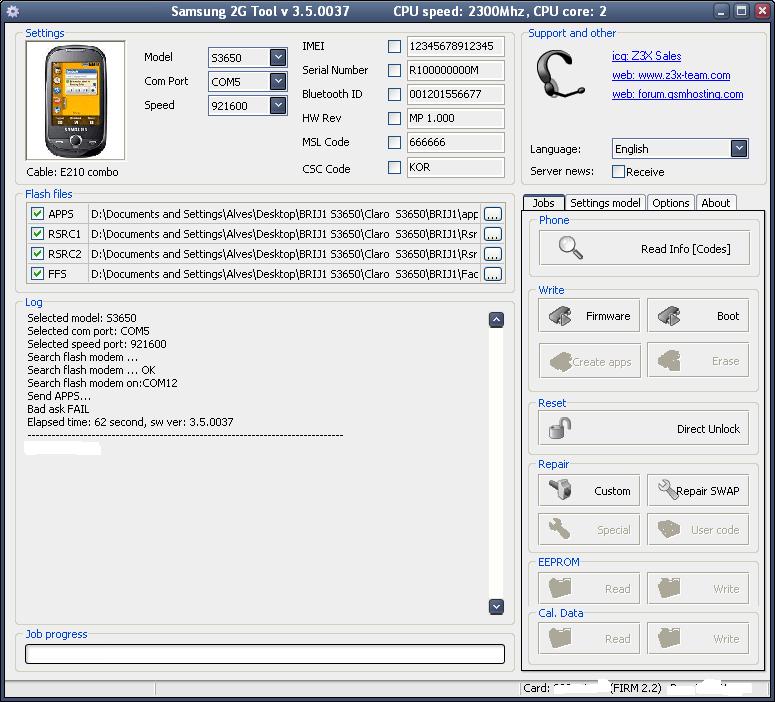
Task: Click the APPS file path field
Action: (x=285, y=214)
